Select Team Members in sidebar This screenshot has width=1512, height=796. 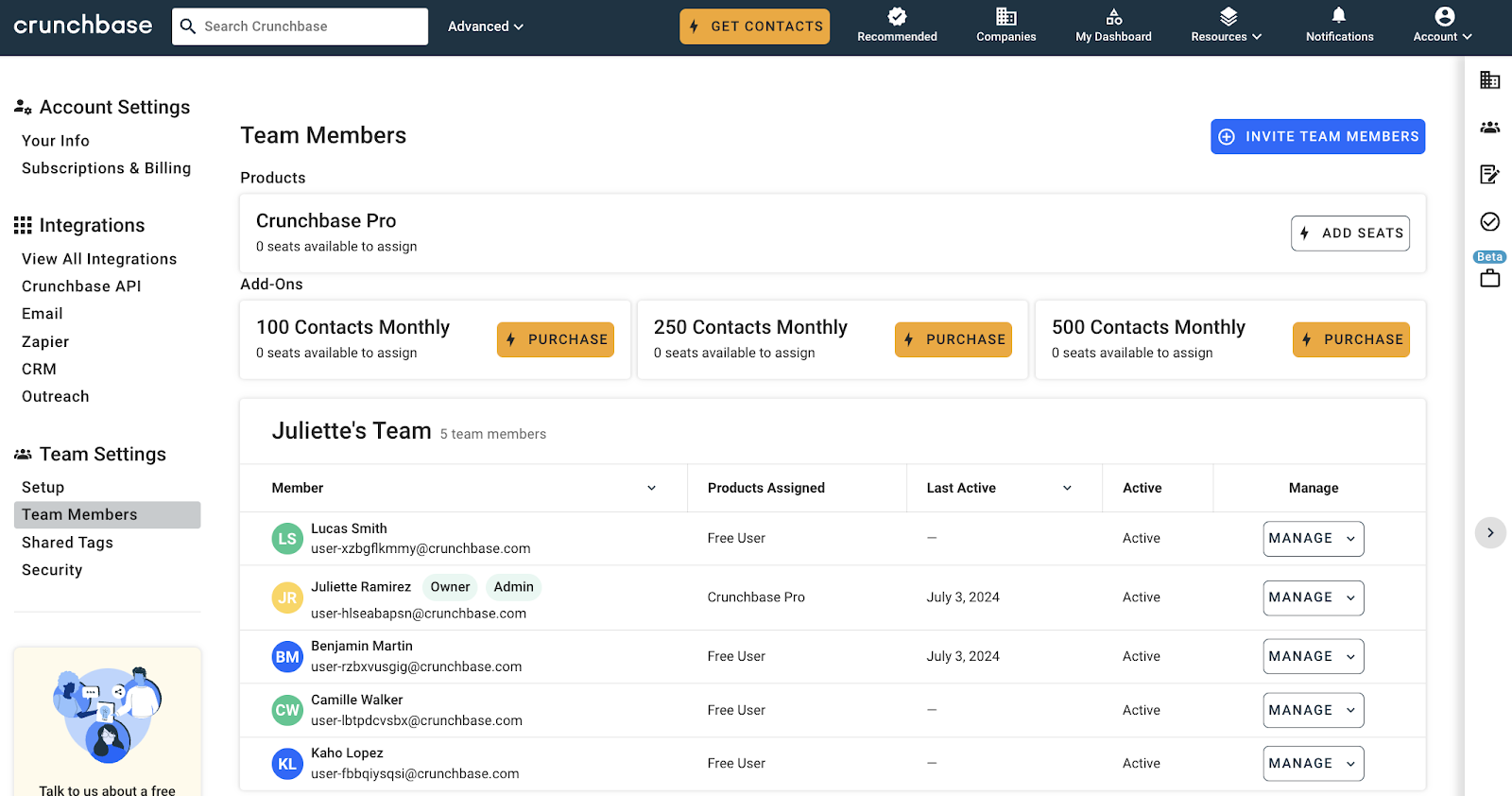(x=108, y=515)
